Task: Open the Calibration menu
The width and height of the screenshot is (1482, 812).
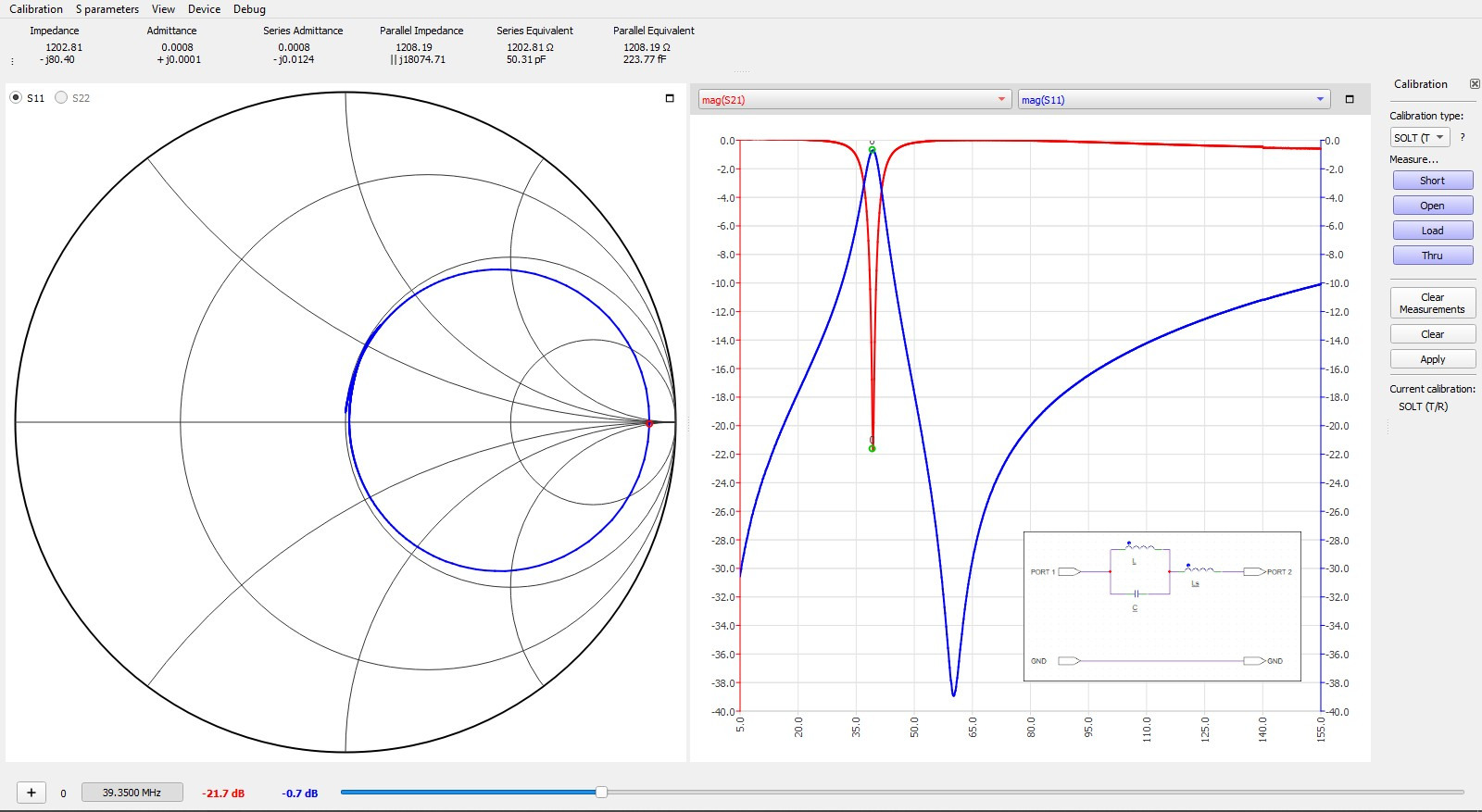Action: (36, 9)
